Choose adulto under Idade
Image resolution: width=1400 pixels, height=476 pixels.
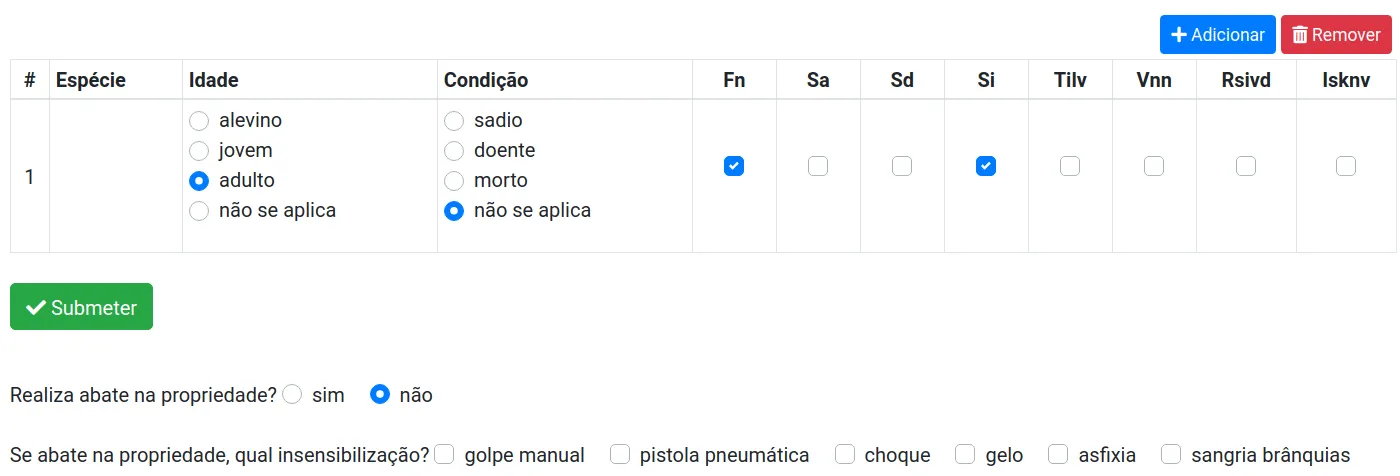(x=199, y=181)
